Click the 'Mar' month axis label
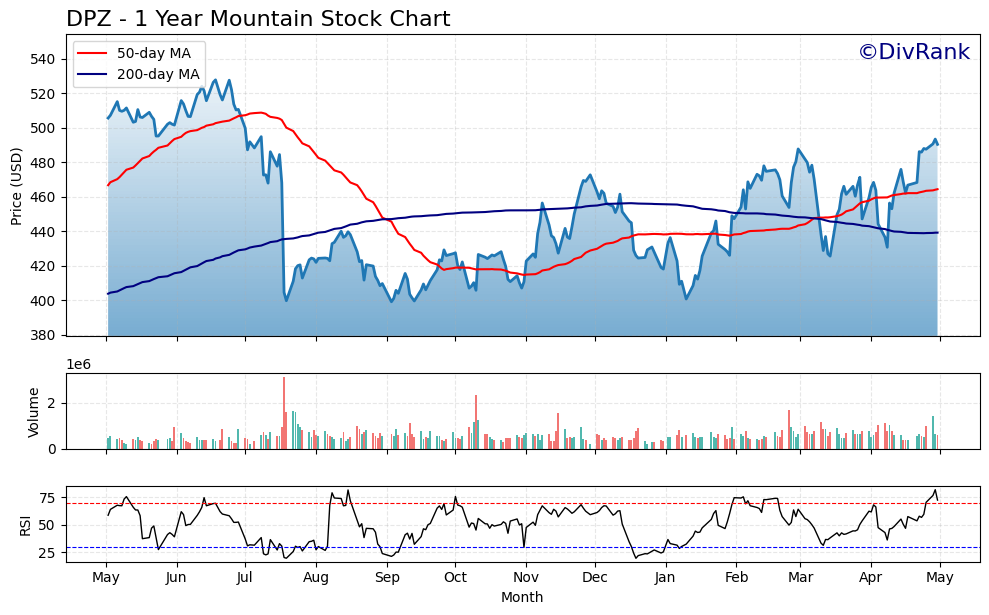Image resolution: width=989 pixels, height=615 pixels. (800, 578)
